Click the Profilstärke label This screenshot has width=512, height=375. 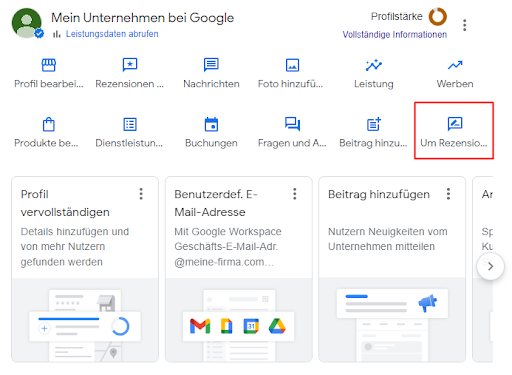397,16
